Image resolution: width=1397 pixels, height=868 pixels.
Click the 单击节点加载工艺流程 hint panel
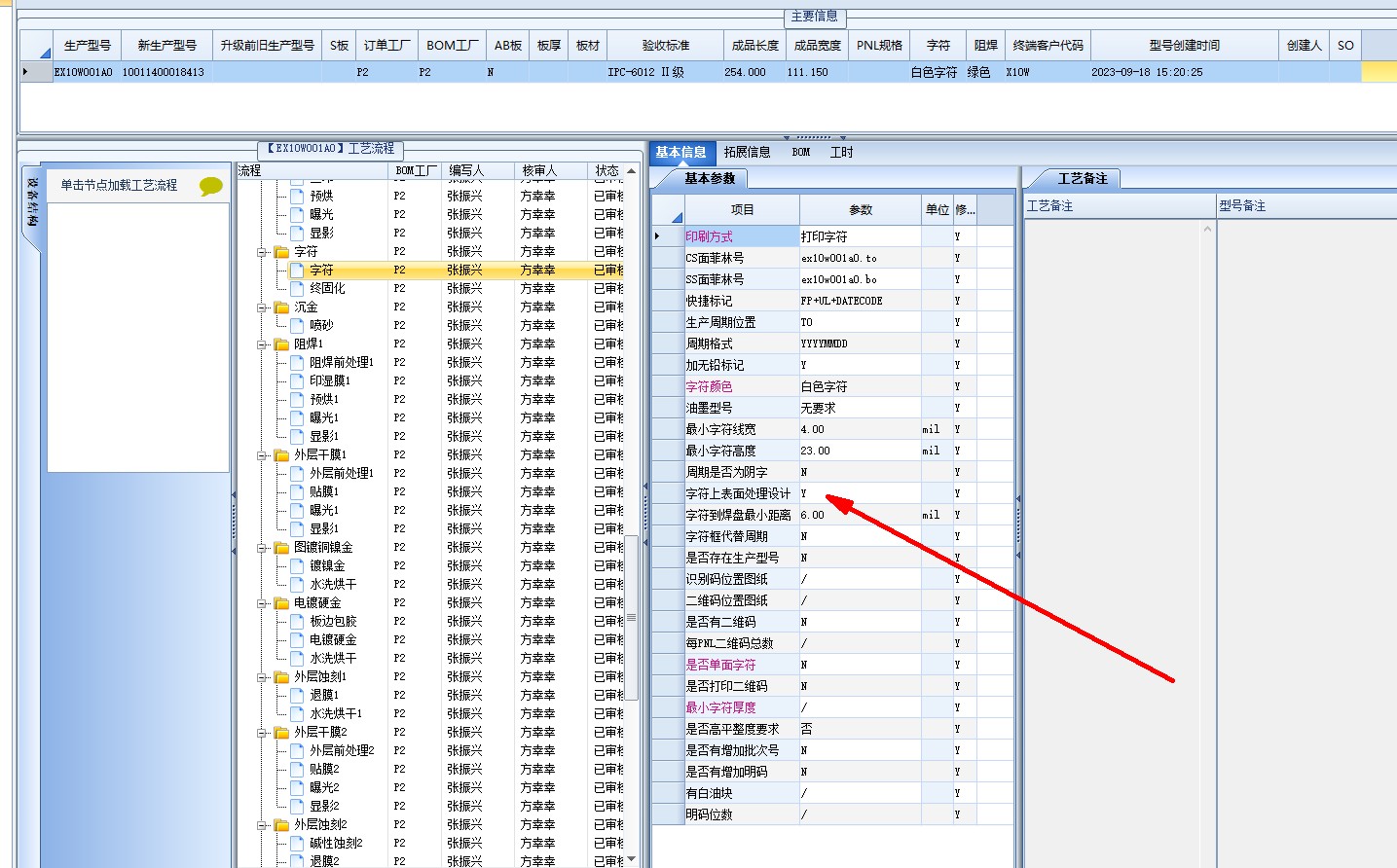138,185
